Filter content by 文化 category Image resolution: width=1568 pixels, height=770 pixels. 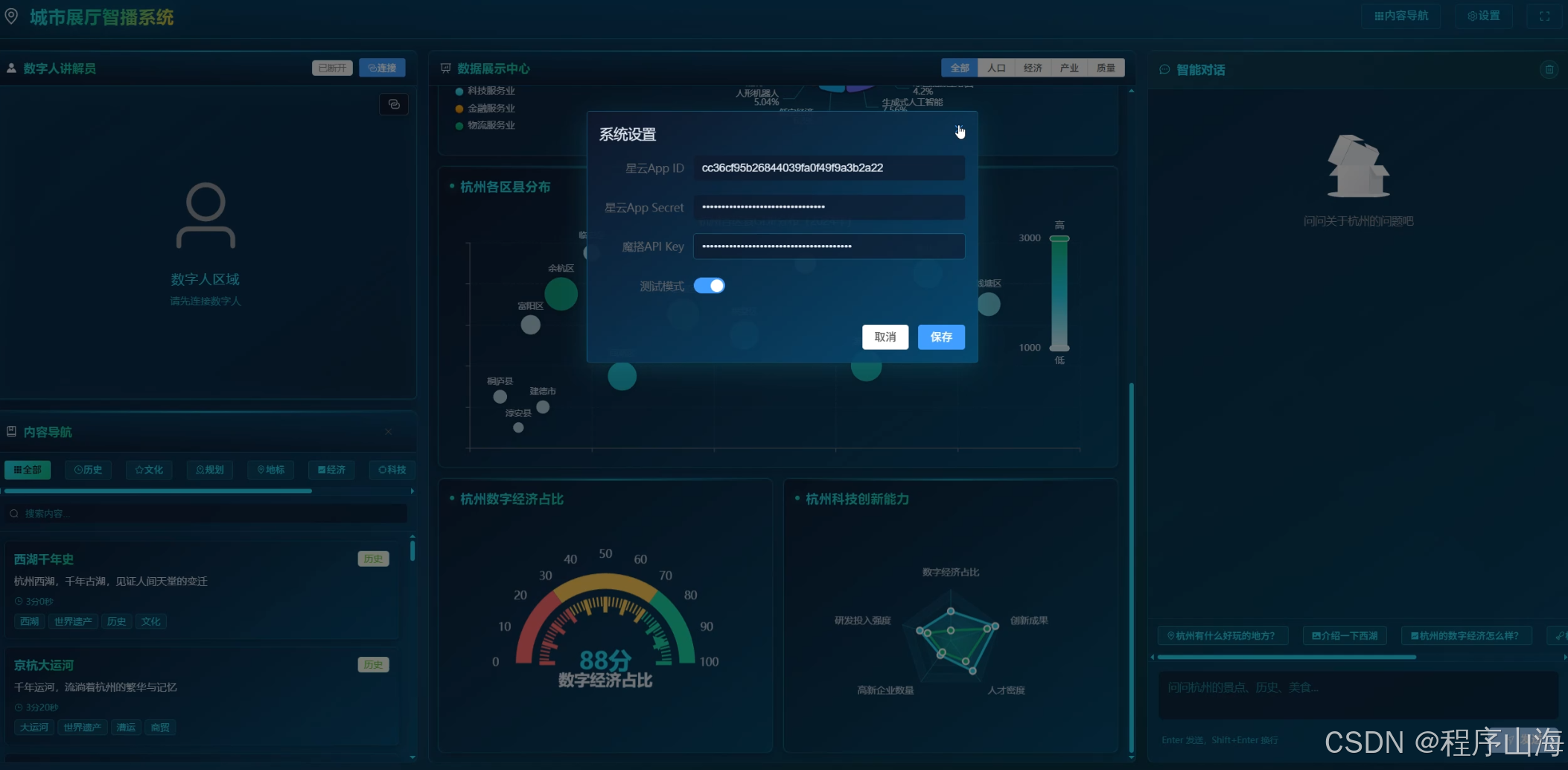149,470
